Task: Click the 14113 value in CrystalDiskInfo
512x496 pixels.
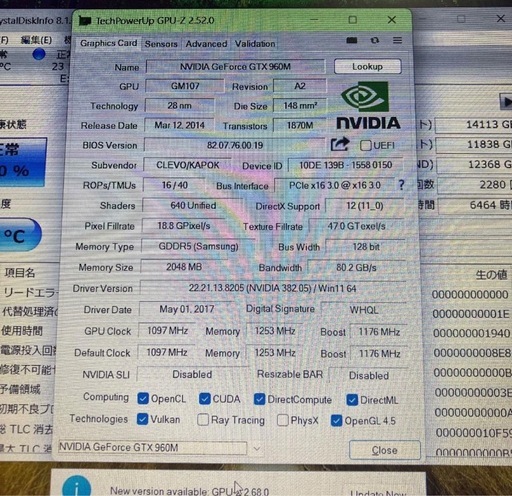Action: 473,125
